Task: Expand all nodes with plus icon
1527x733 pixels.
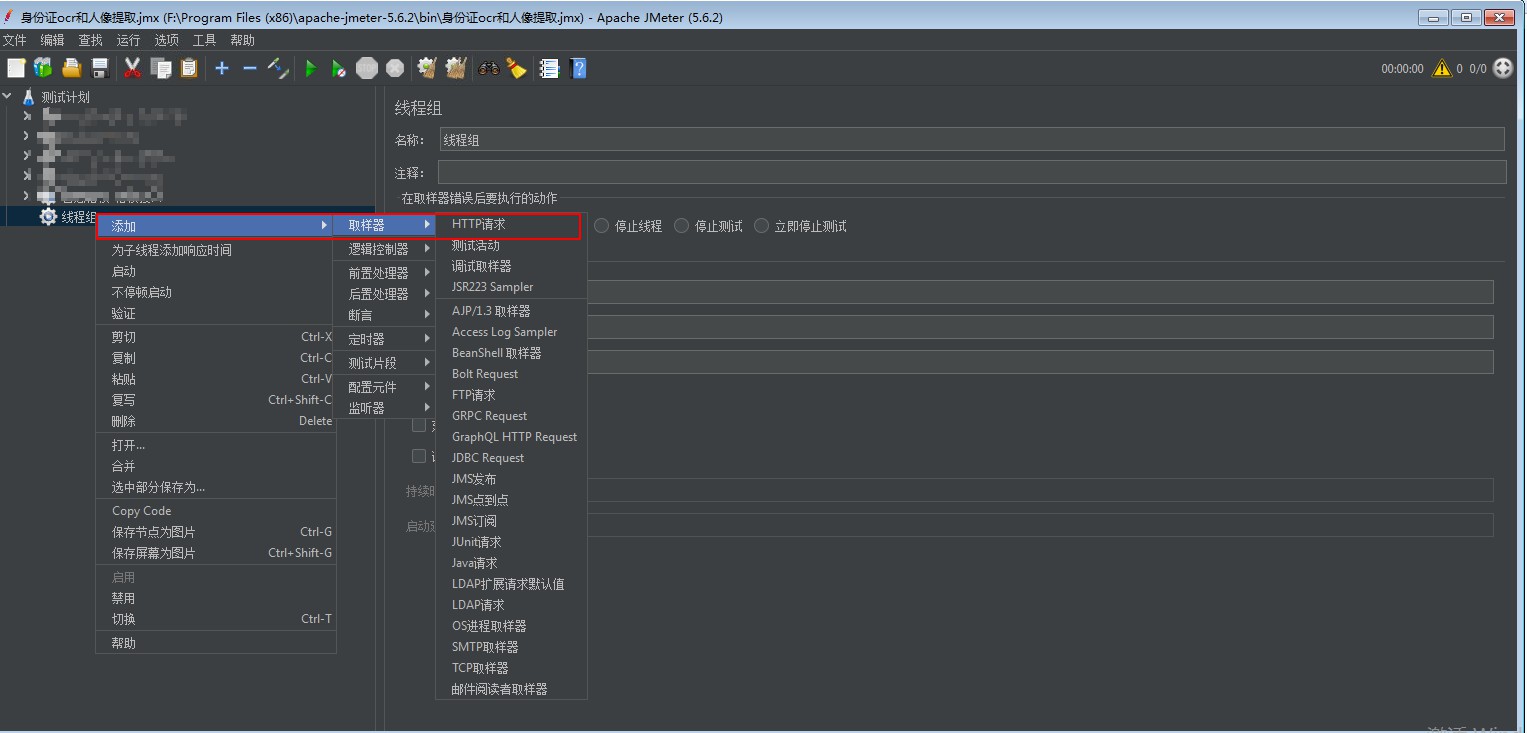Action: (x=222, y=68)
